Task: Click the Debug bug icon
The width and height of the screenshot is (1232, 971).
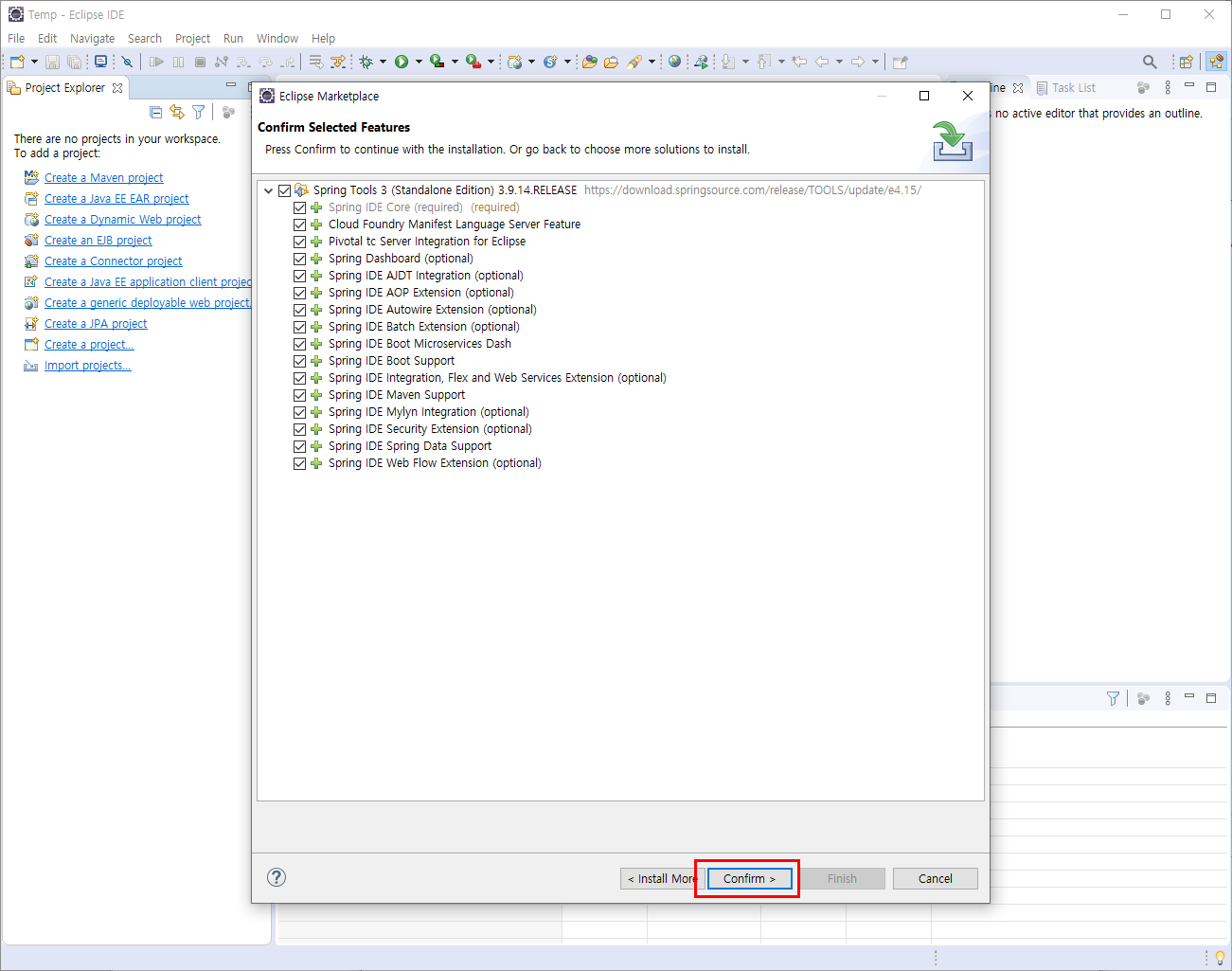Action: [x=366, y=62]
